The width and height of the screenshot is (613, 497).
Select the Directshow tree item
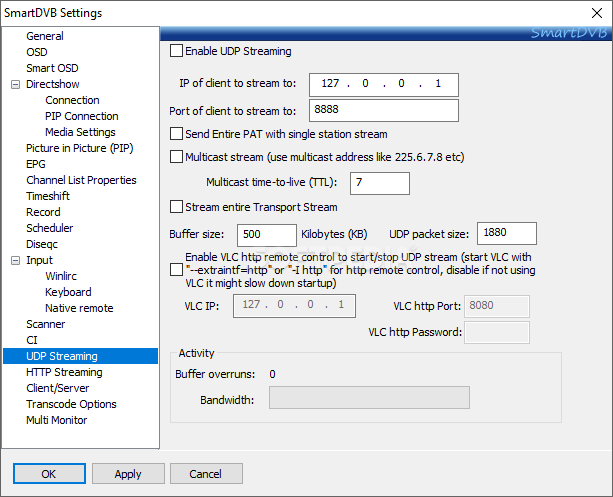point(52,84)
